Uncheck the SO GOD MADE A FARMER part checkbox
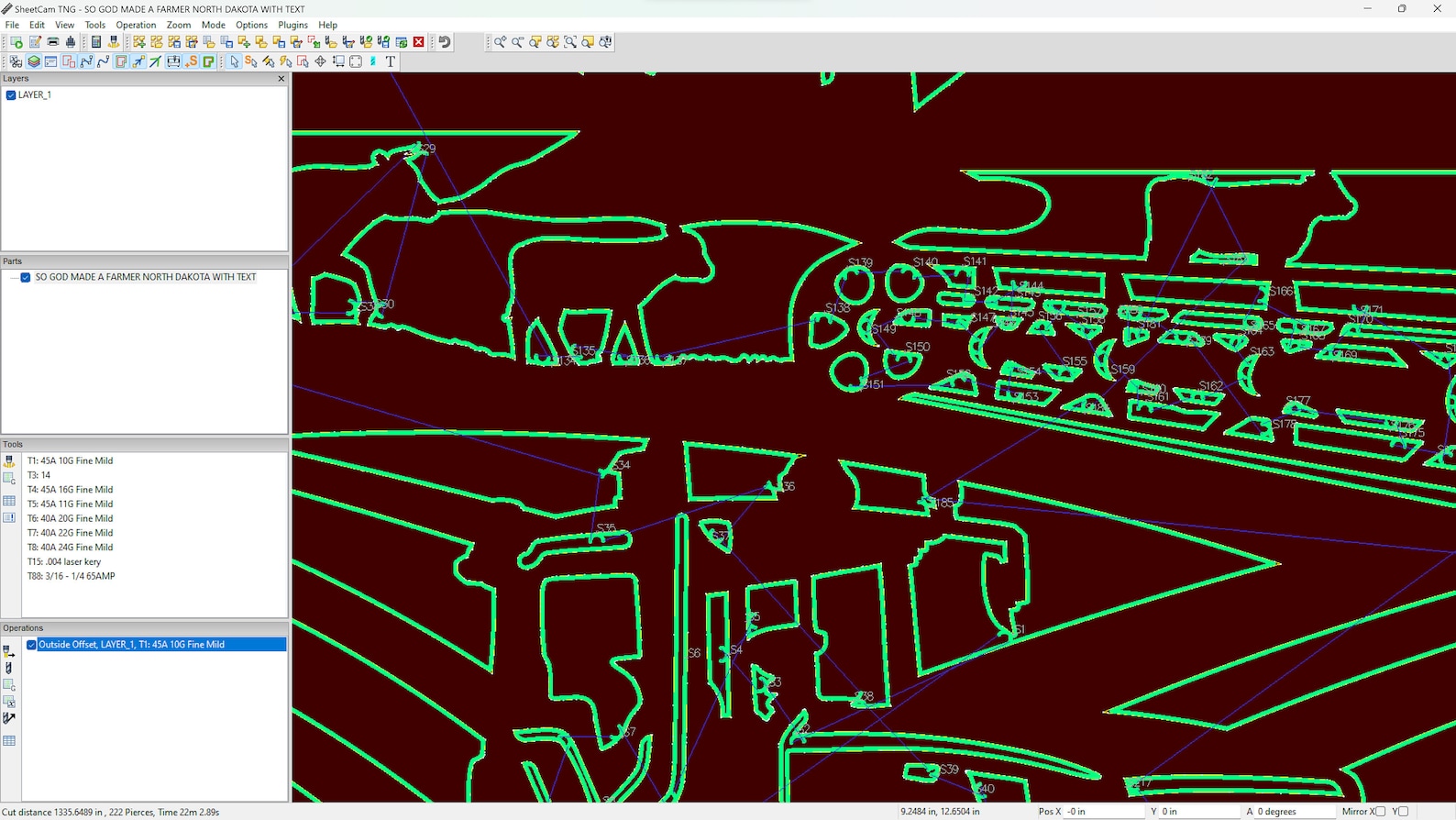1456x820 pixels. (x=26, y=278)
